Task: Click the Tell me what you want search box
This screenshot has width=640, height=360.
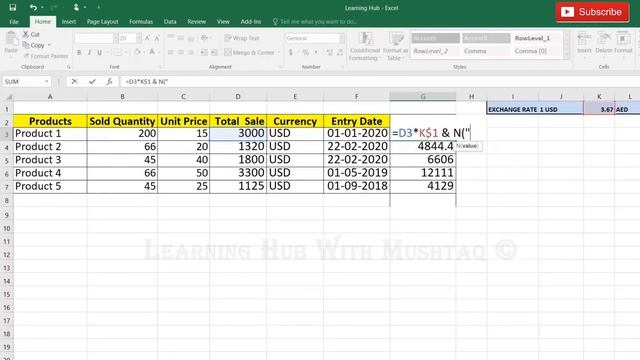Action: tap(315, 22)
